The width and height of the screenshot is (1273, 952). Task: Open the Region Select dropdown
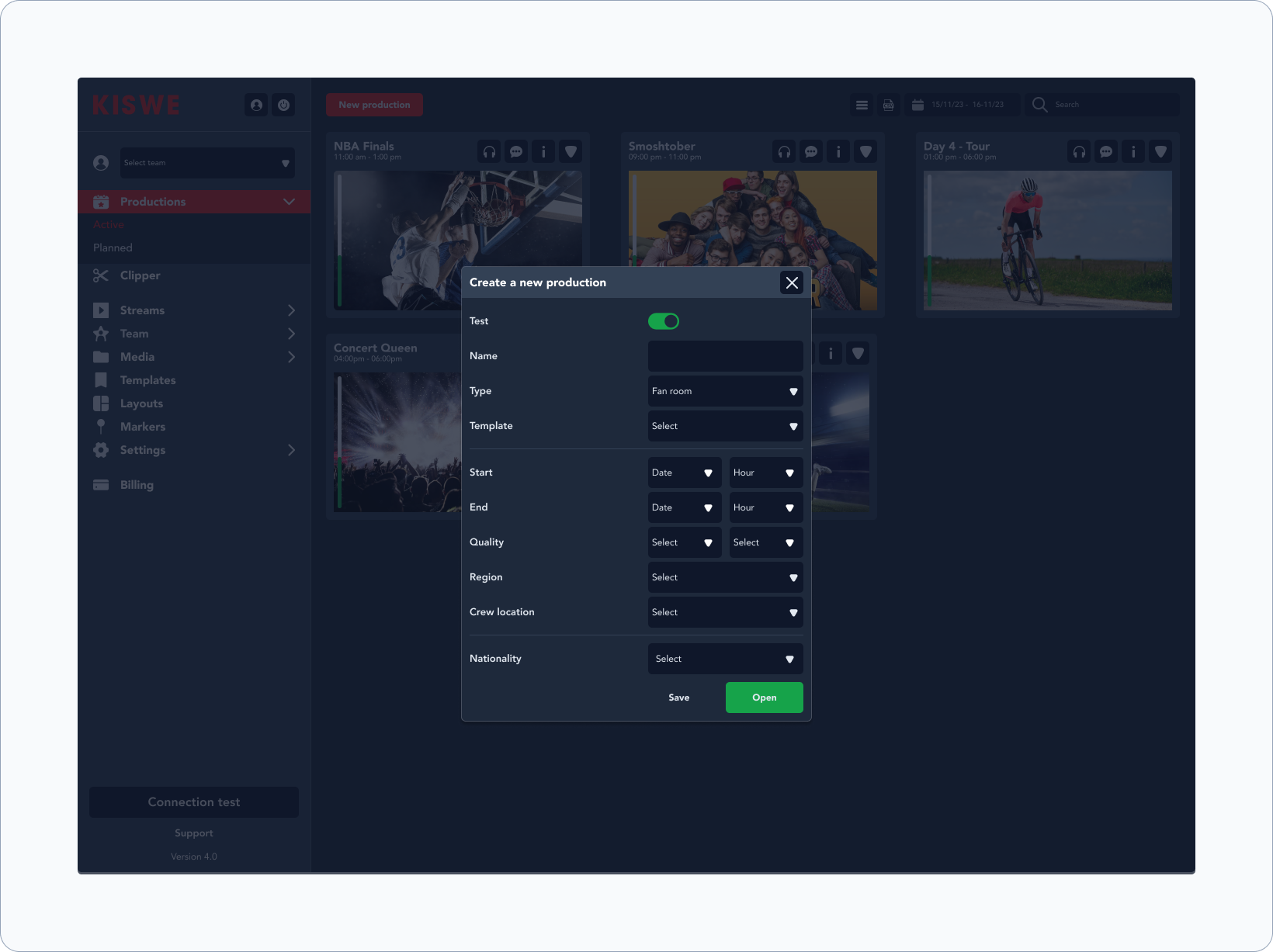726,577
